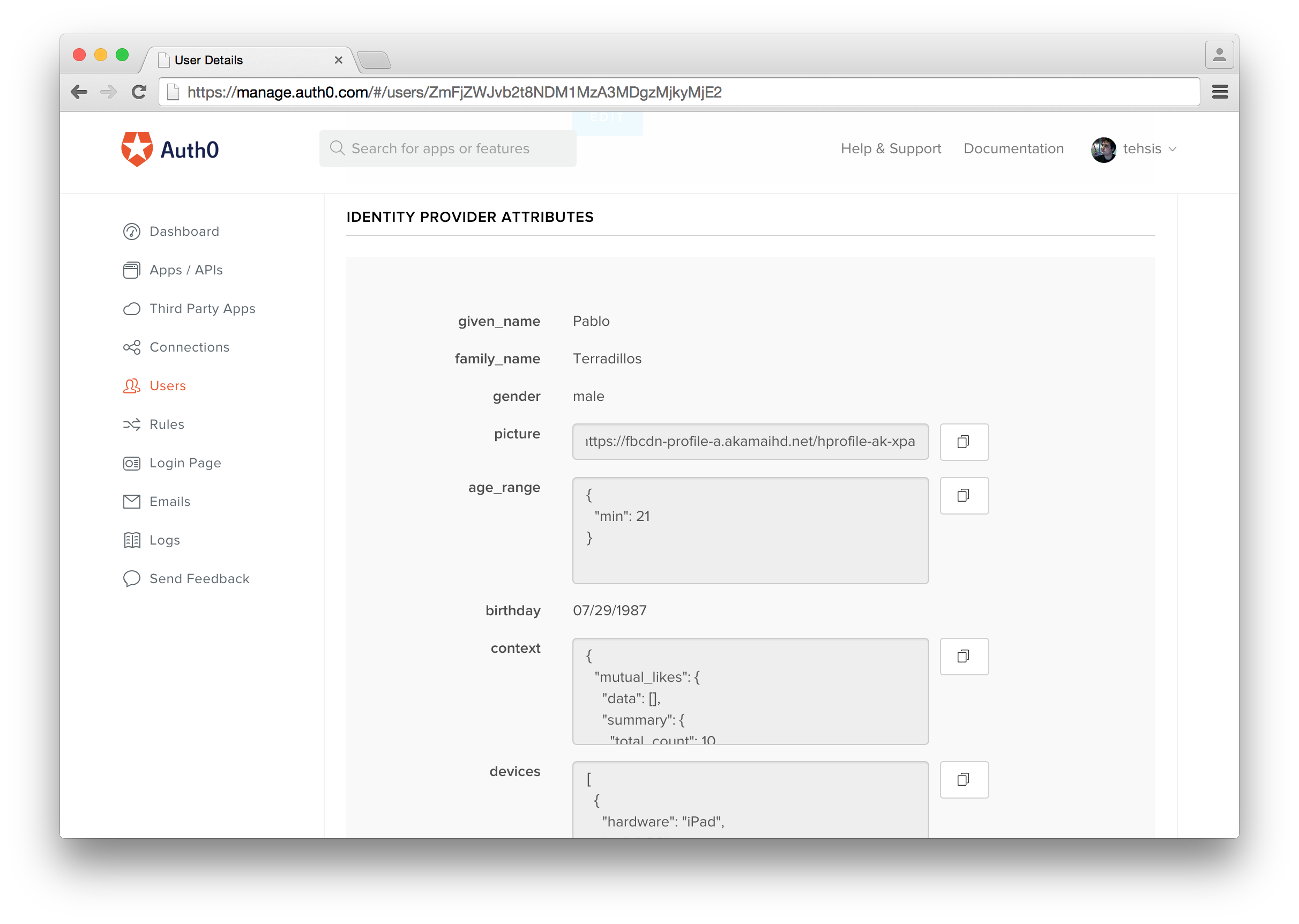
Task: Open Help & Support link
Action: point(891,149)
